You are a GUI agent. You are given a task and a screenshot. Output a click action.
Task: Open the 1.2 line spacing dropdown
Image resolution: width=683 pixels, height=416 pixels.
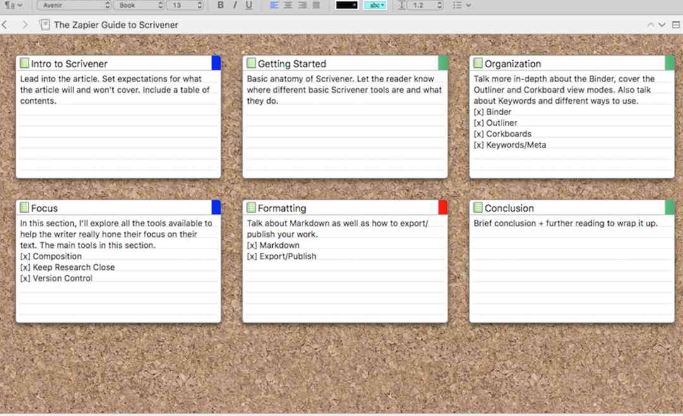point(426,5)
